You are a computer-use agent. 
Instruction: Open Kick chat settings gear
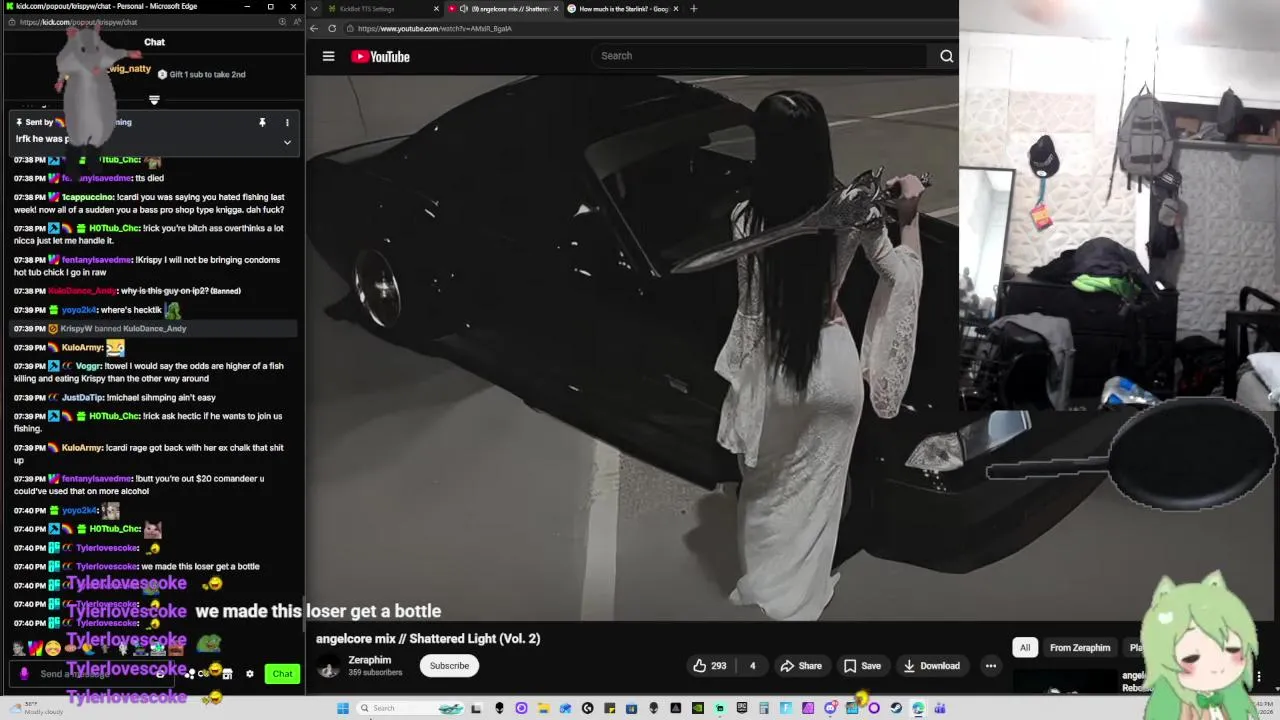click(250, 674)
